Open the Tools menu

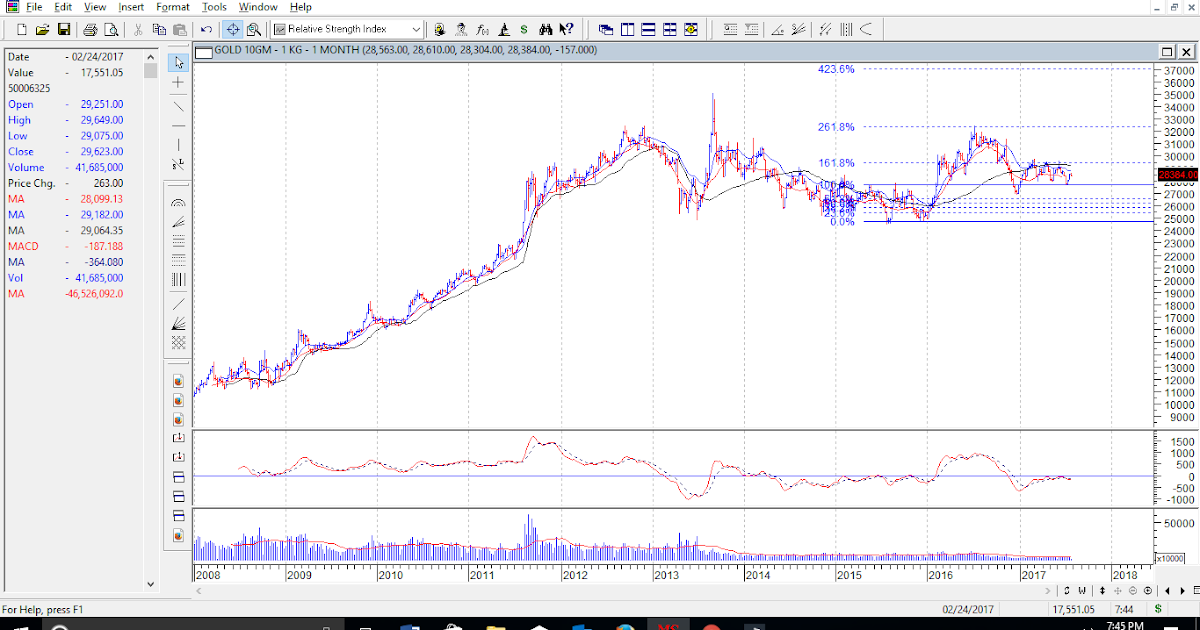point(213,7)
